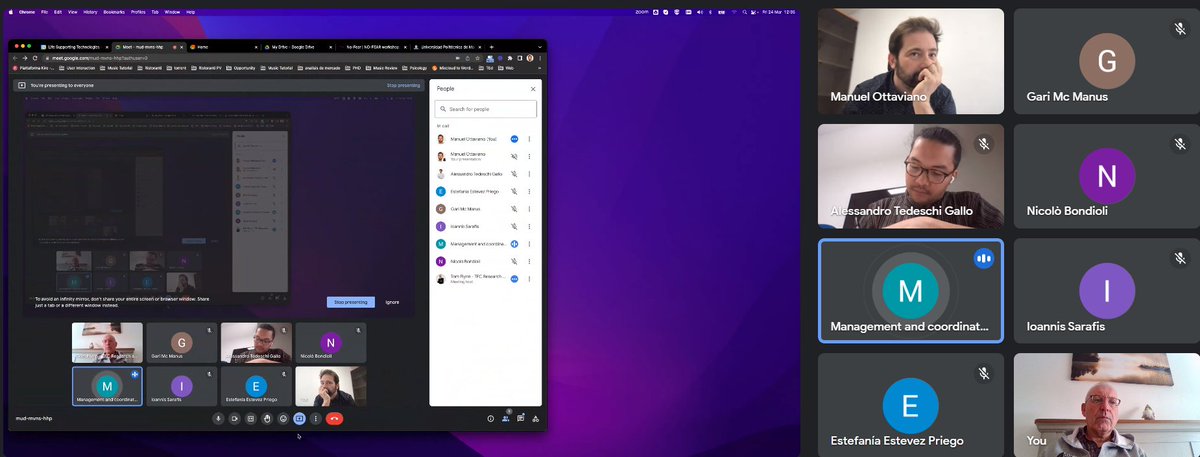The width and height of the screenshot is (1200, 457).
Task: Open options menu for Management and coordination
Action: pos(529,244)
